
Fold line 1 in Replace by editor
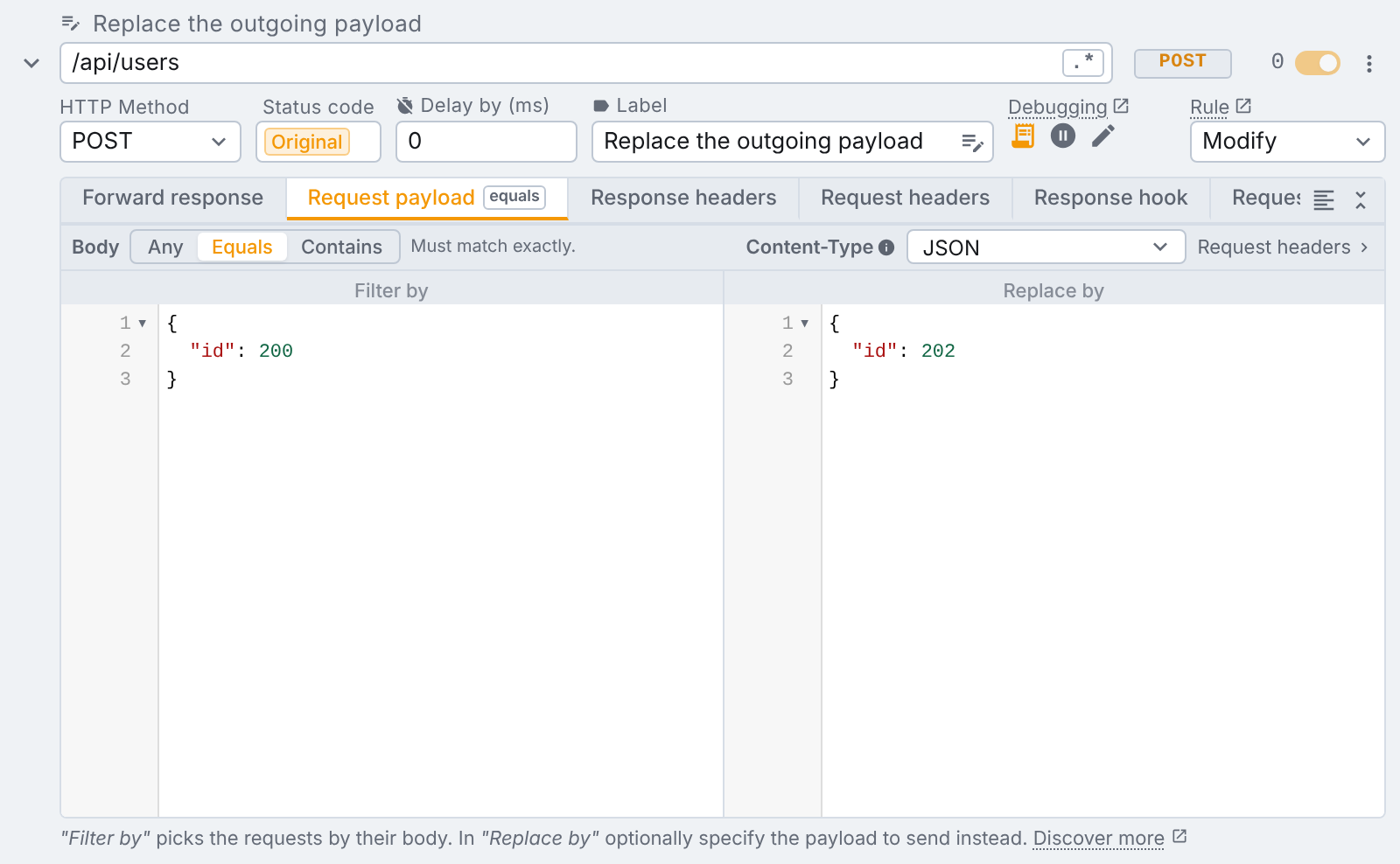pos(805,324)
